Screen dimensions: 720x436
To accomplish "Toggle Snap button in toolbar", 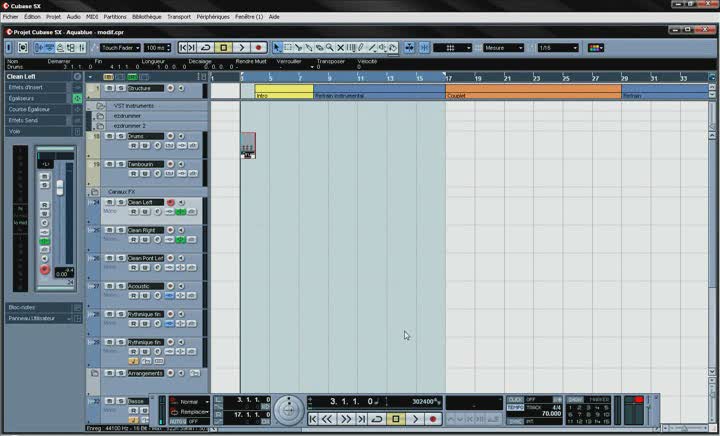I will [425, 48].
